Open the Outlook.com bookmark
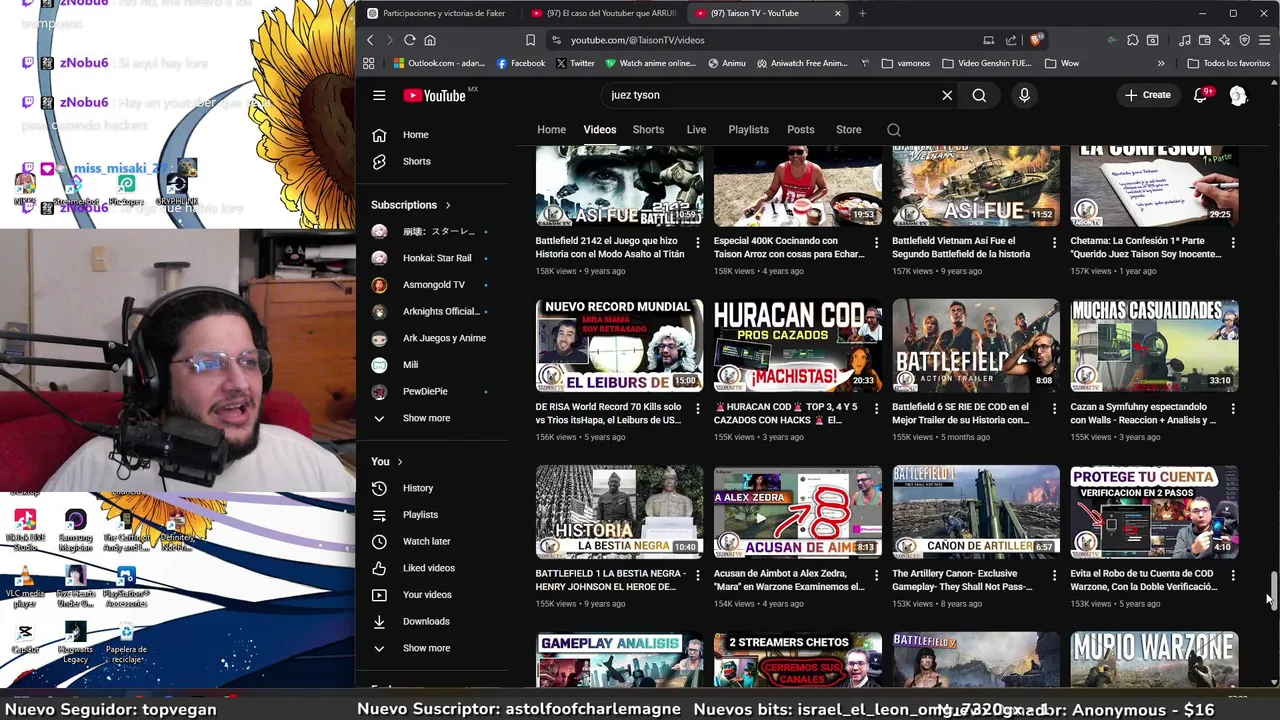This screenshot has width=1280, height=720. pos(439,63)
